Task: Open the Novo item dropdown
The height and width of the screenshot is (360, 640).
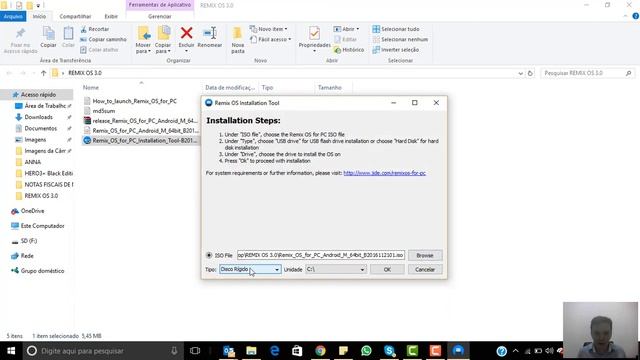Action: 269,29
